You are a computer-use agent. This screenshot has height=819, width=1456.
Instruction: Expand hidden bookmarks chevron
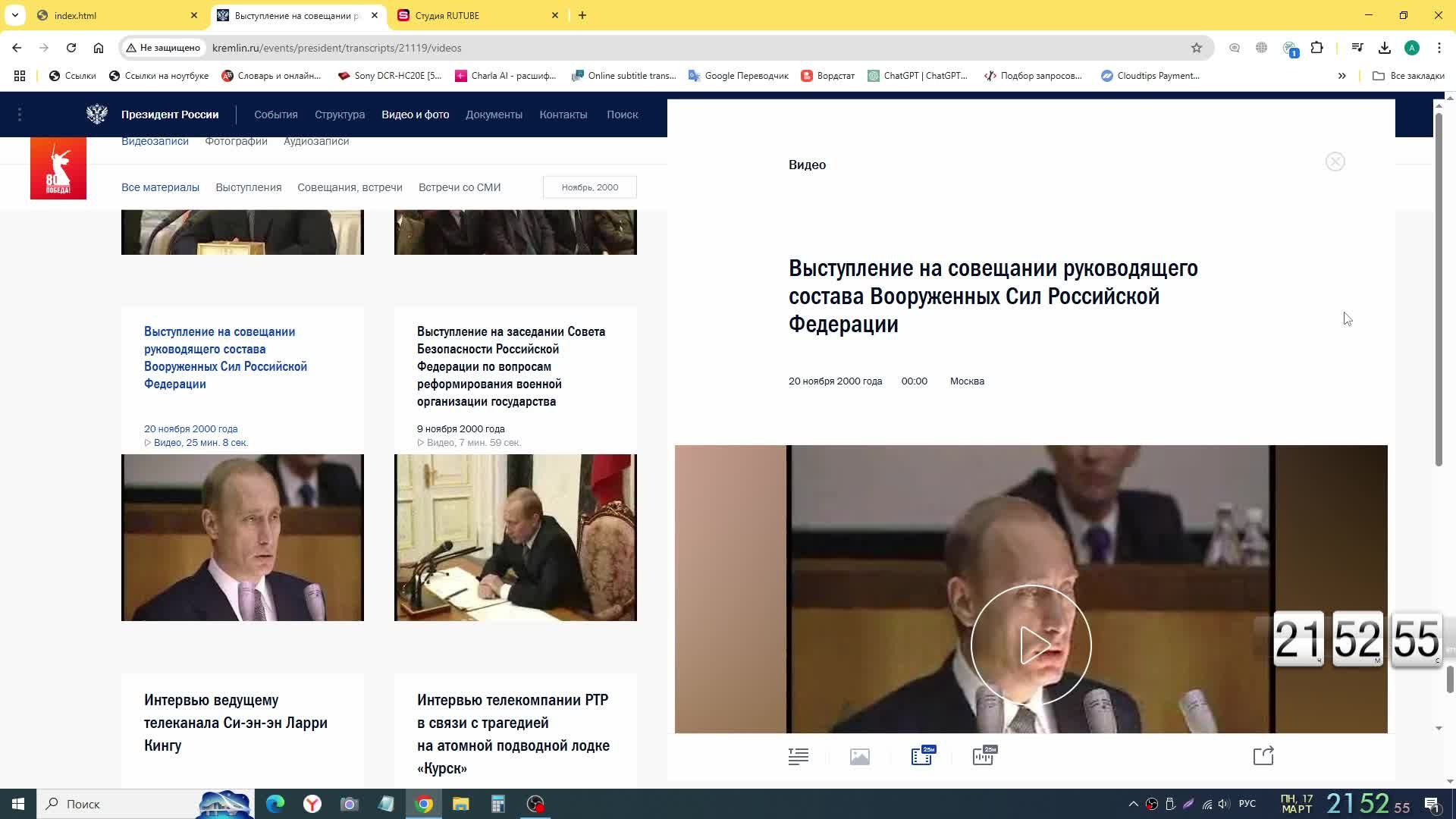point(1341,76)
